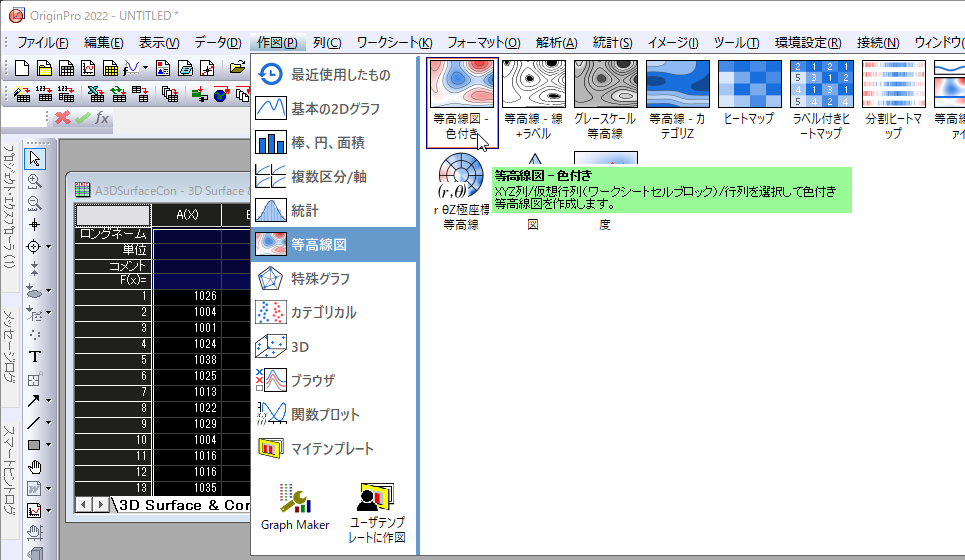Click the New Function plot icon

click(x=131, y=68)
